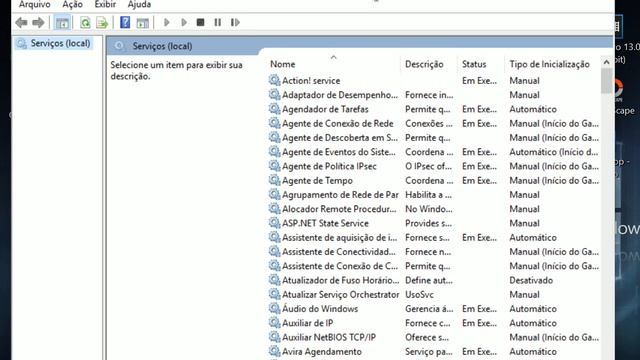
Task: Click the Desativado startup type cell
Action: point(531,280)
